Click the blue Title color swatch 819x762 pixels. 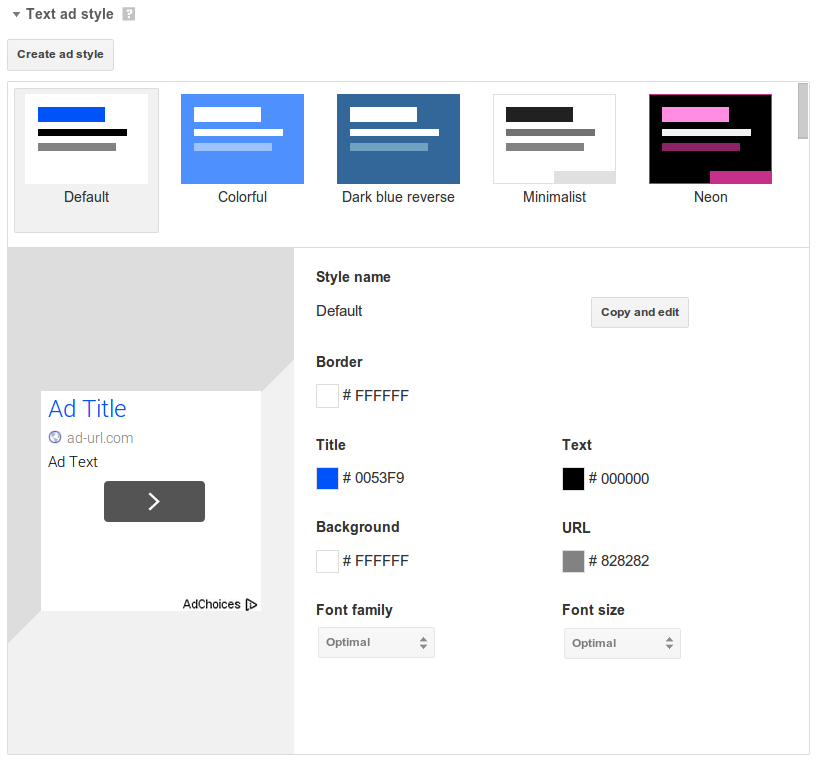pyautogui.click(x=327, y=479)
